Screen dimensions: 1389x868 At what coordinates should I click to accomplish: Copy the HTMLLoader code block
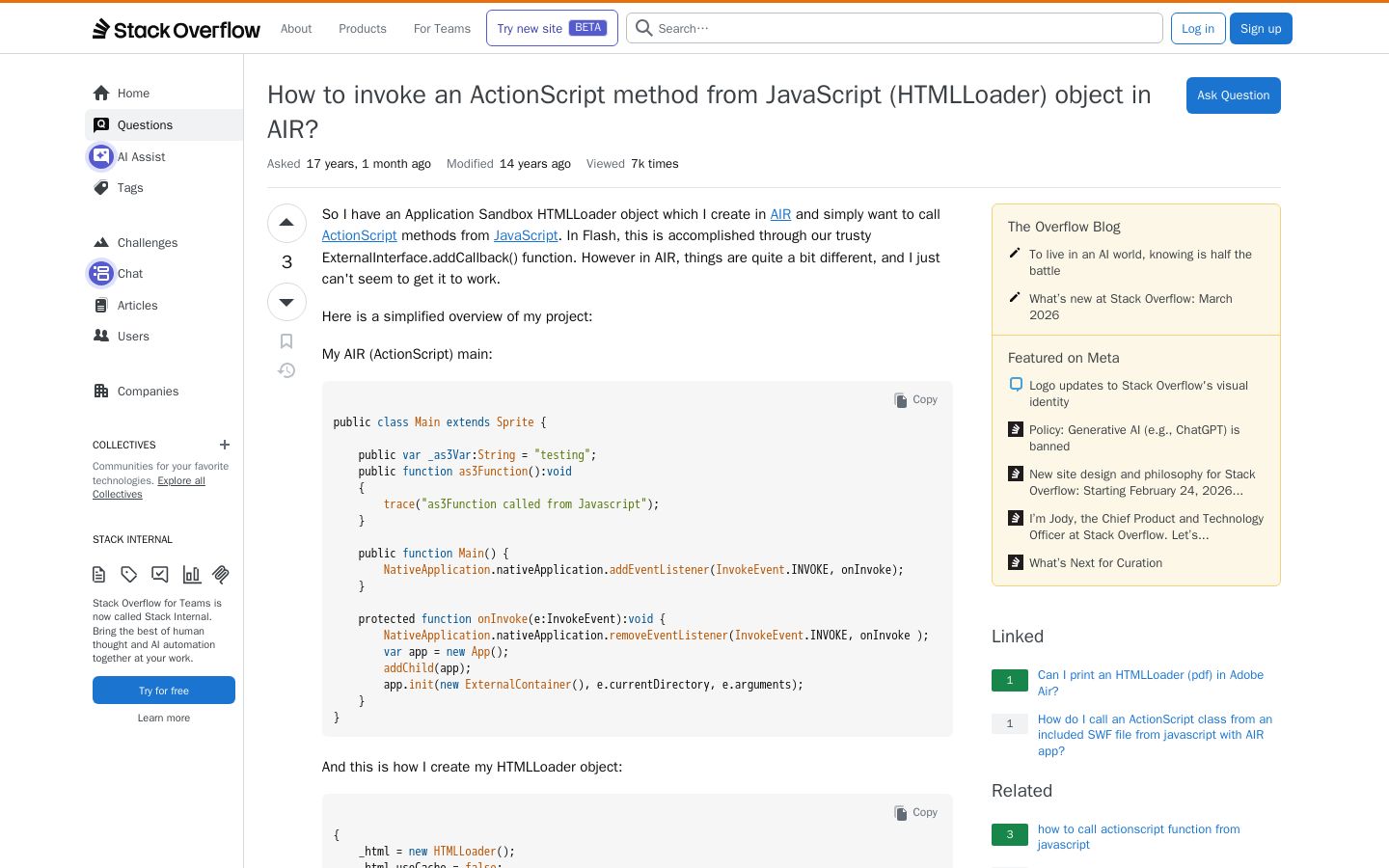[x=915, y=812]
